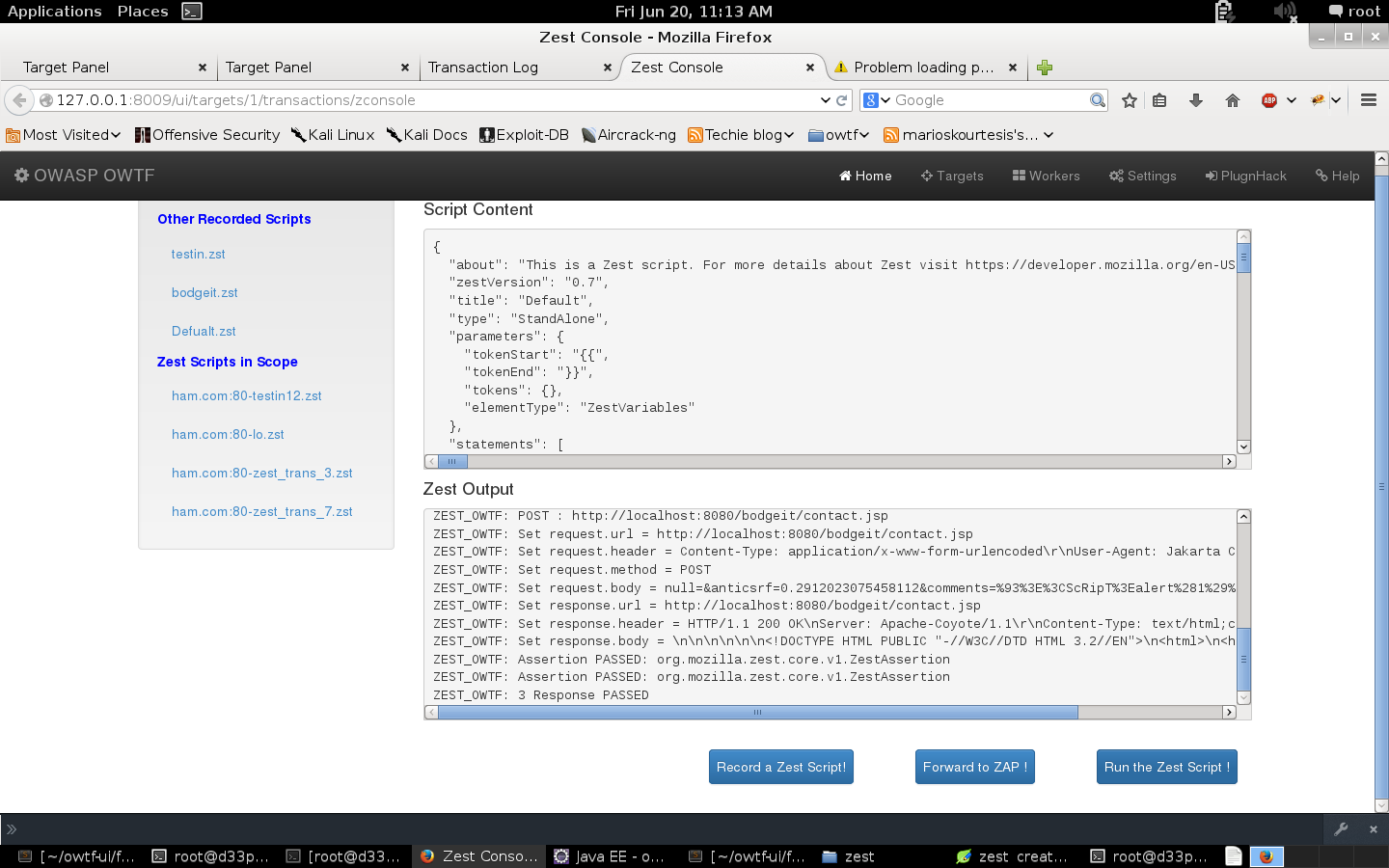Click Script Content horizontal scrollbar thumb
The image size is (1389, 868).
click(x=451, y=462)
